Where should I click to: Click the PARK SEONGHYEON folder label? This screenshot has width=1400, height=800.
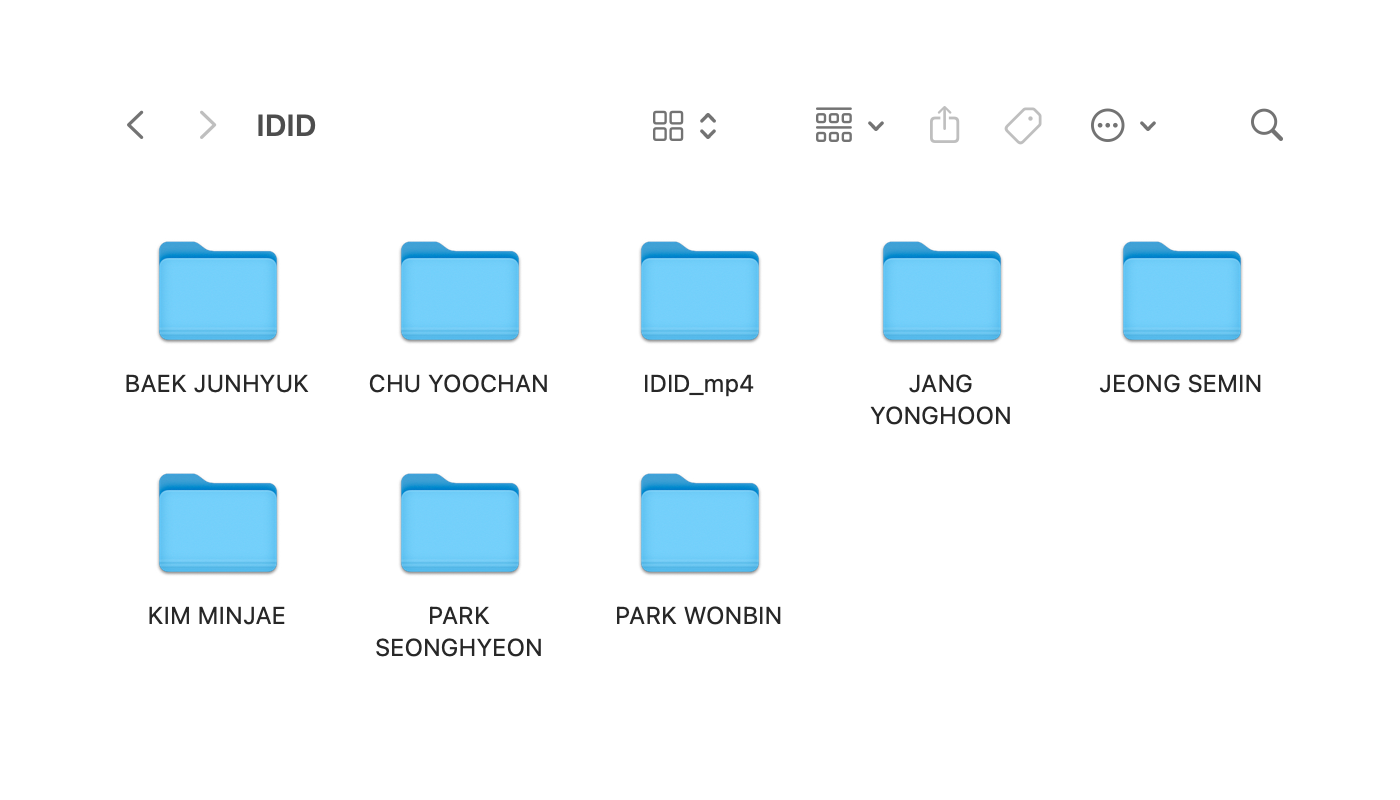[459, 632]
